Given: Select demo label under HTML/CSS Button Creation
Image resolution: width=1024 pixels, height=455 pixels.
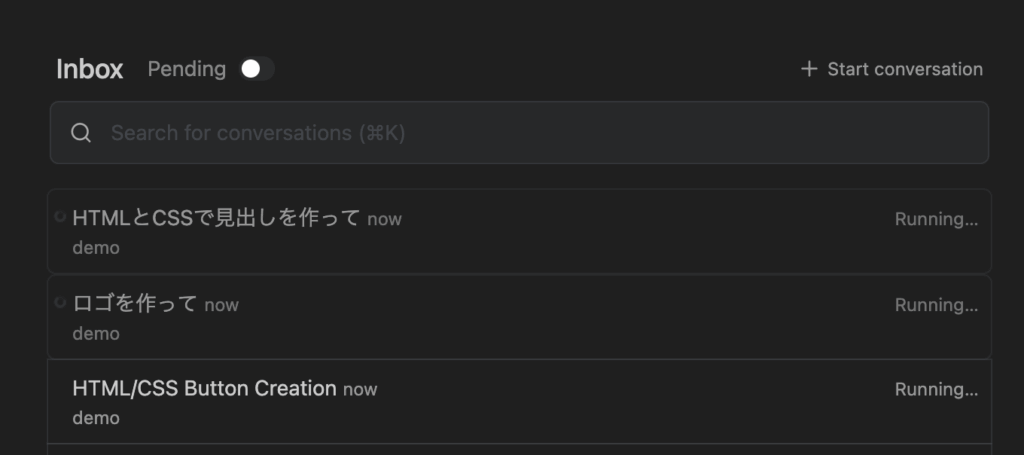Looking at the screenshot, I should (96, 418).
